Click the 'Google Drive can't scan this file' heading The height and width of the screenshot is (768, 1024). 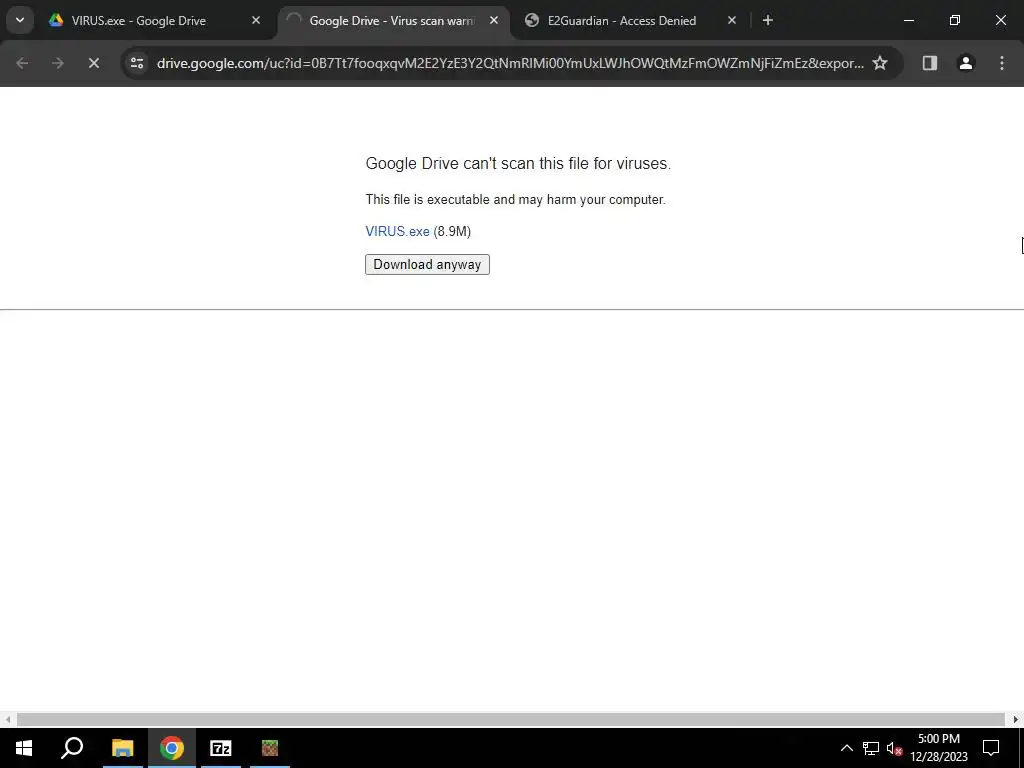coord(518,163)
